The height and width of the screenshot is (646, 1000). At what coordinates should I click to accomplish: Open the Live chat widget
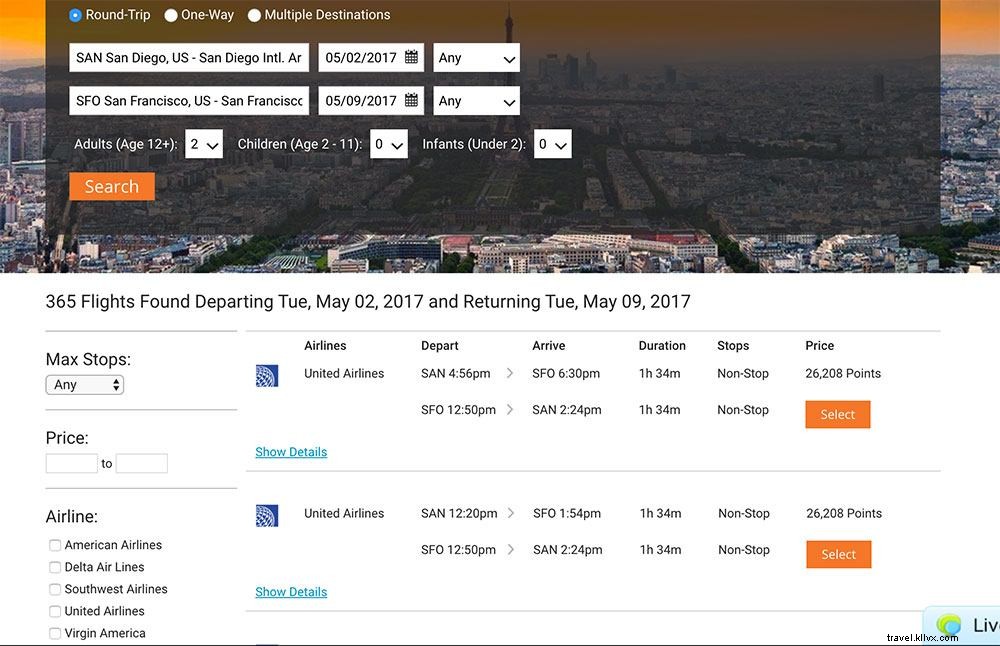966,625
